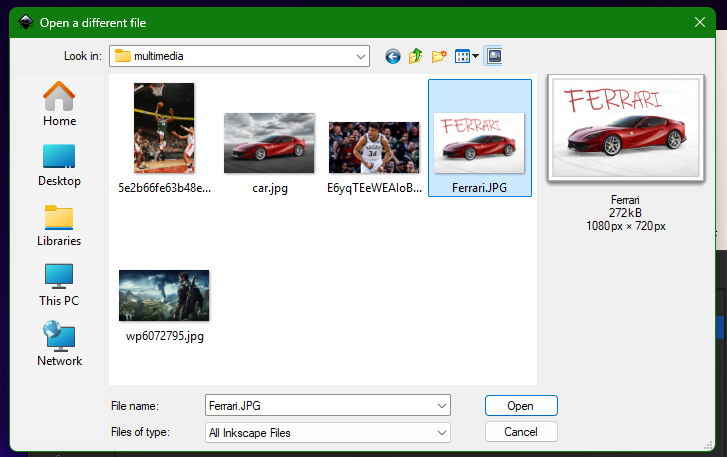Go to Desktop in the sidebar

click(59, 165)
